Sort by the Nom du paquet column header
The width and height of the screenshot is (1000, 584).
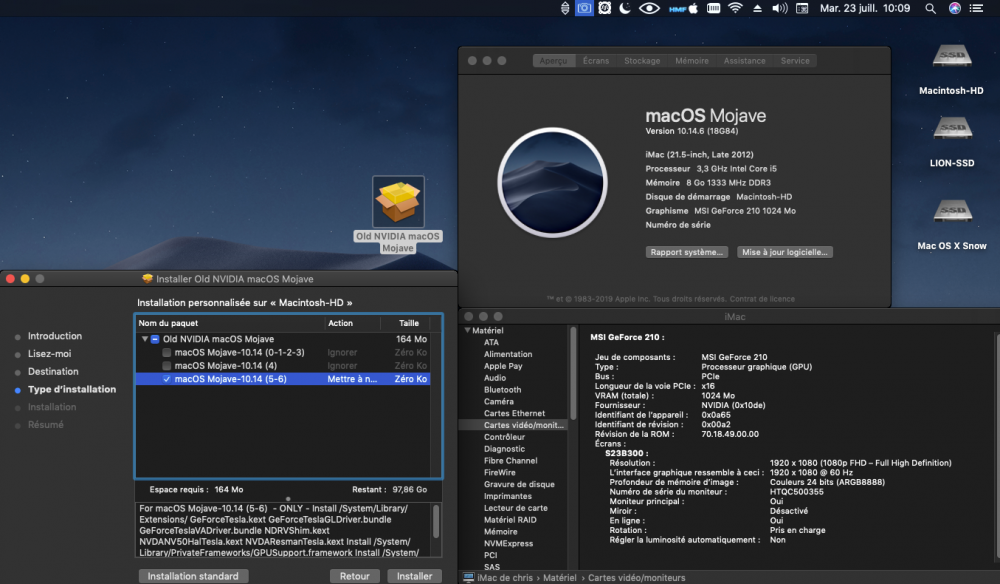[x=230, y=323]
